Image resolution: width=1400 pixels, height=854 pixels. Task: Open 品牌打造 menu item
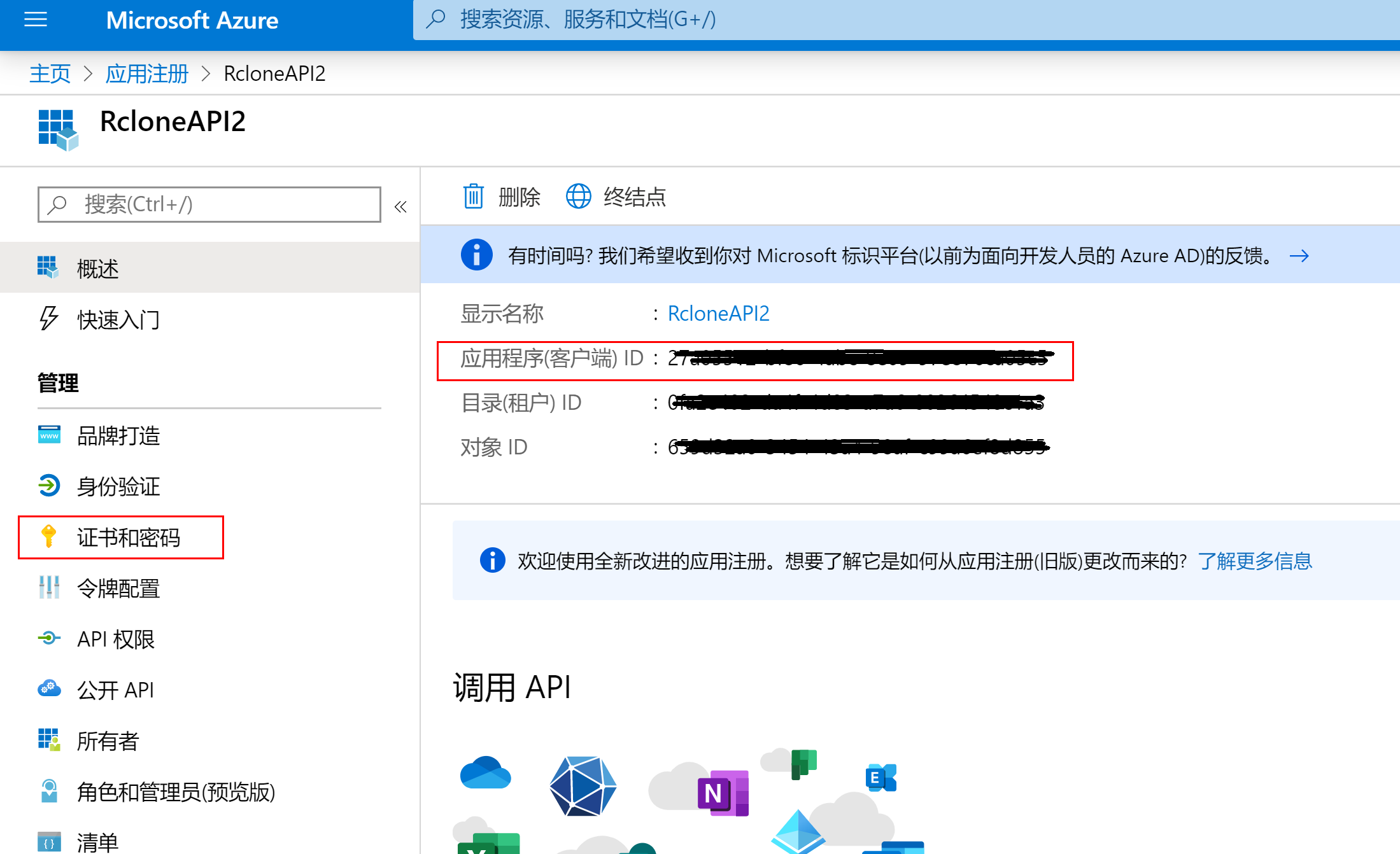click(210, 436)
